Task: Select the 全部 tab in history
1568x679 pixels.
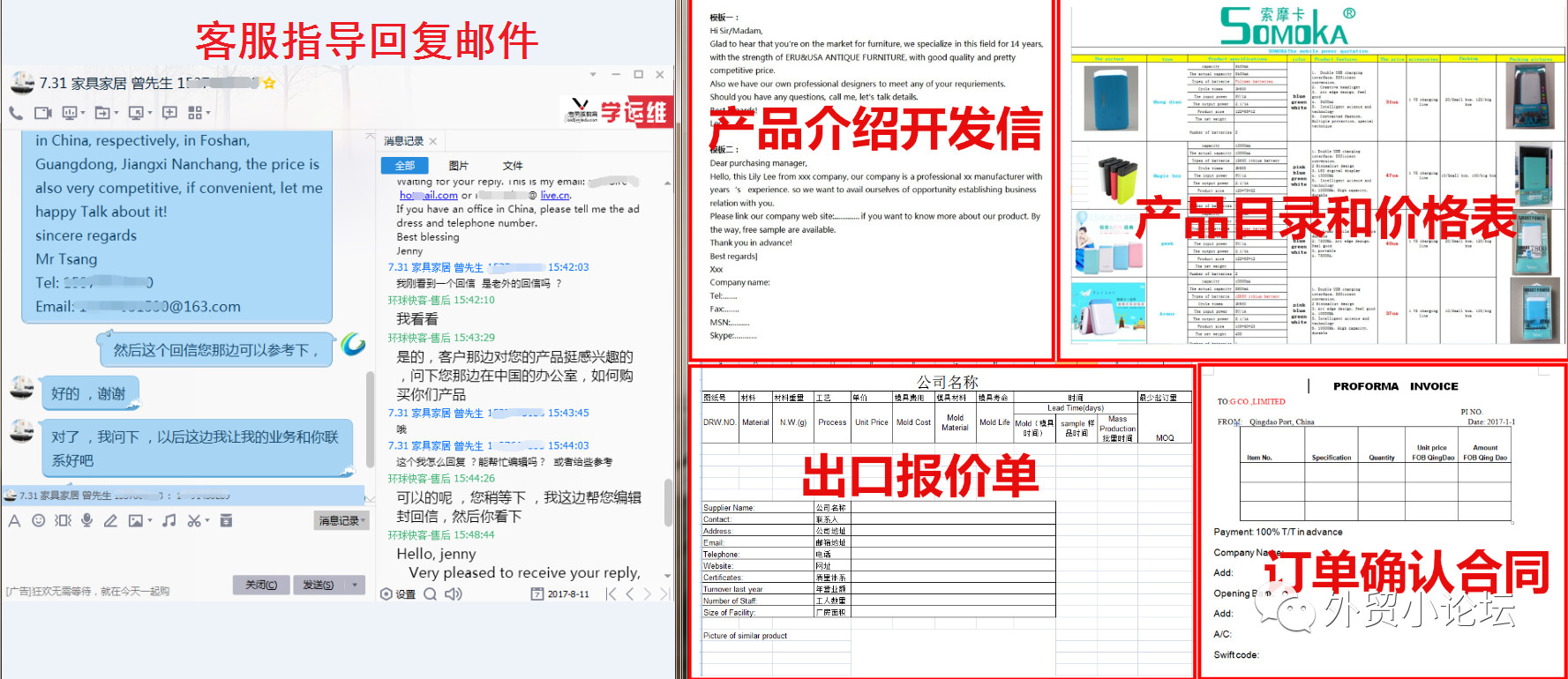Action: click(404, 166)
